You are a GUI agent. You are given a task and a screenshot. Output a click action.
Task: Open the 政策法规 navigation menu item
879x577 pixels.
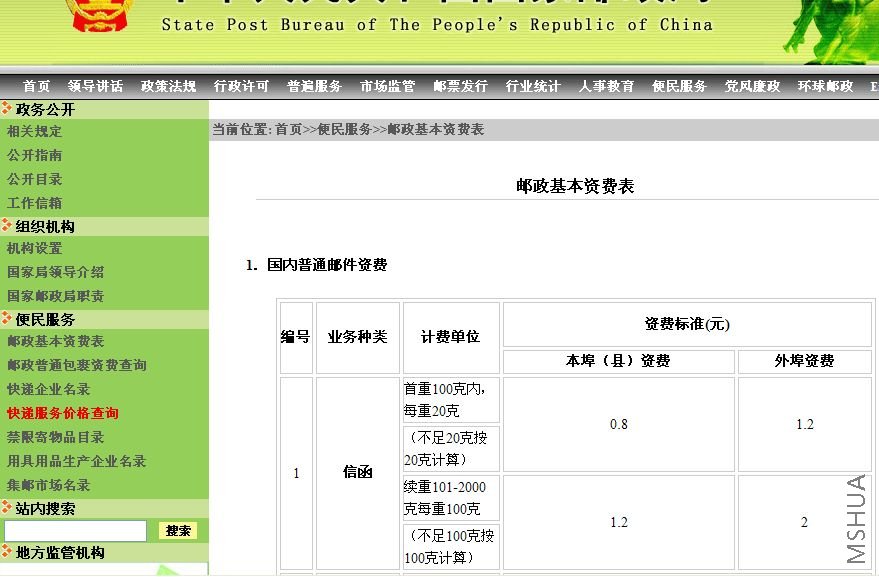(x=168, y=86)
